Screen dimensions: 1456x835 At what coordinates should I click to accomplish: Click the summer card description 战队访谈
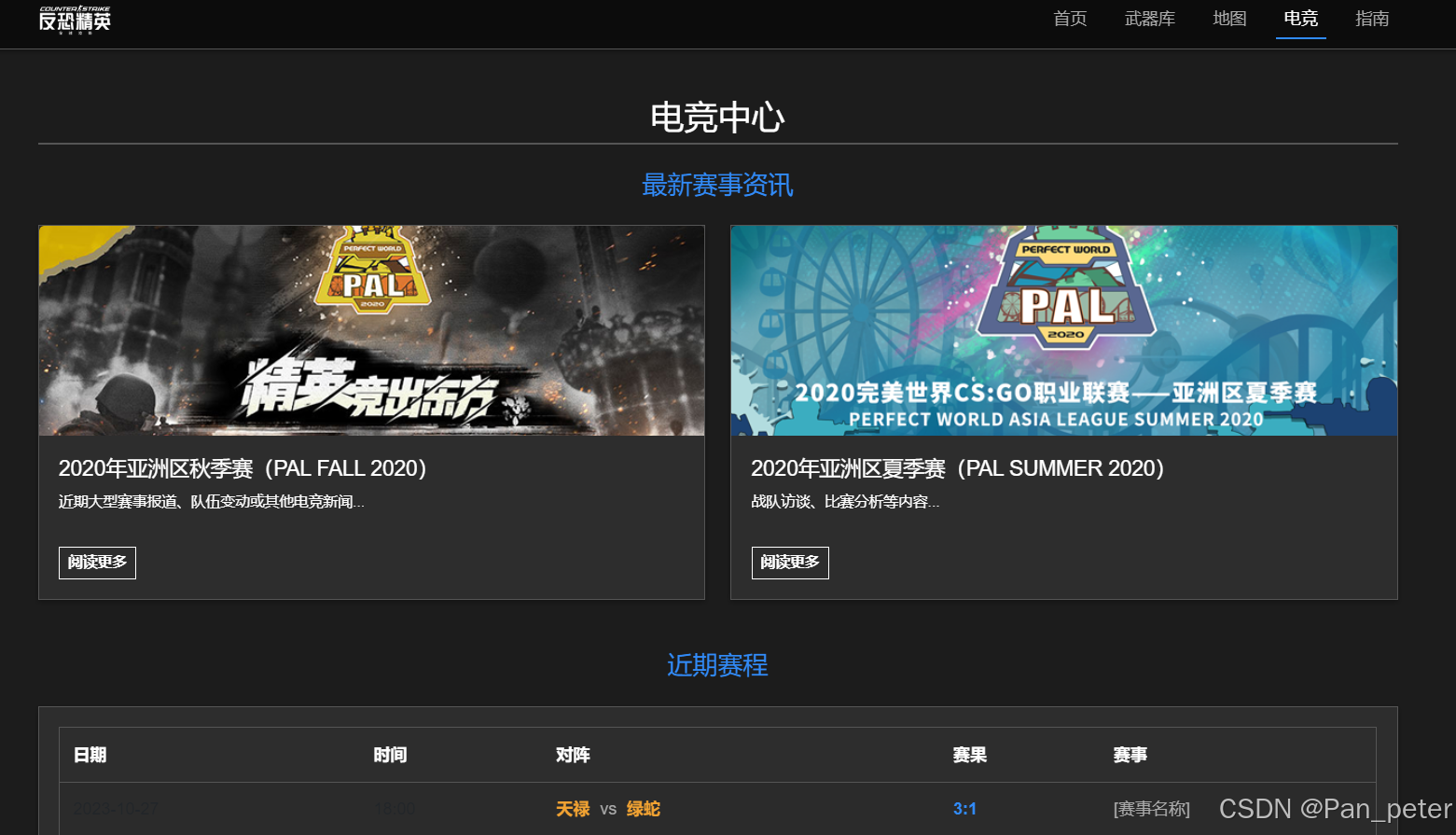pyautogui.click(x=845, y=502)
